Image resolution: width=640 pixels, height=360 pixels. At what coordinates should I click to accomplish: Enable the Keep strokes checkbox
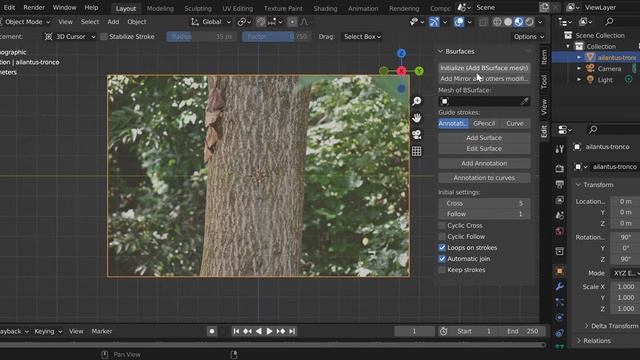point(442,270)
